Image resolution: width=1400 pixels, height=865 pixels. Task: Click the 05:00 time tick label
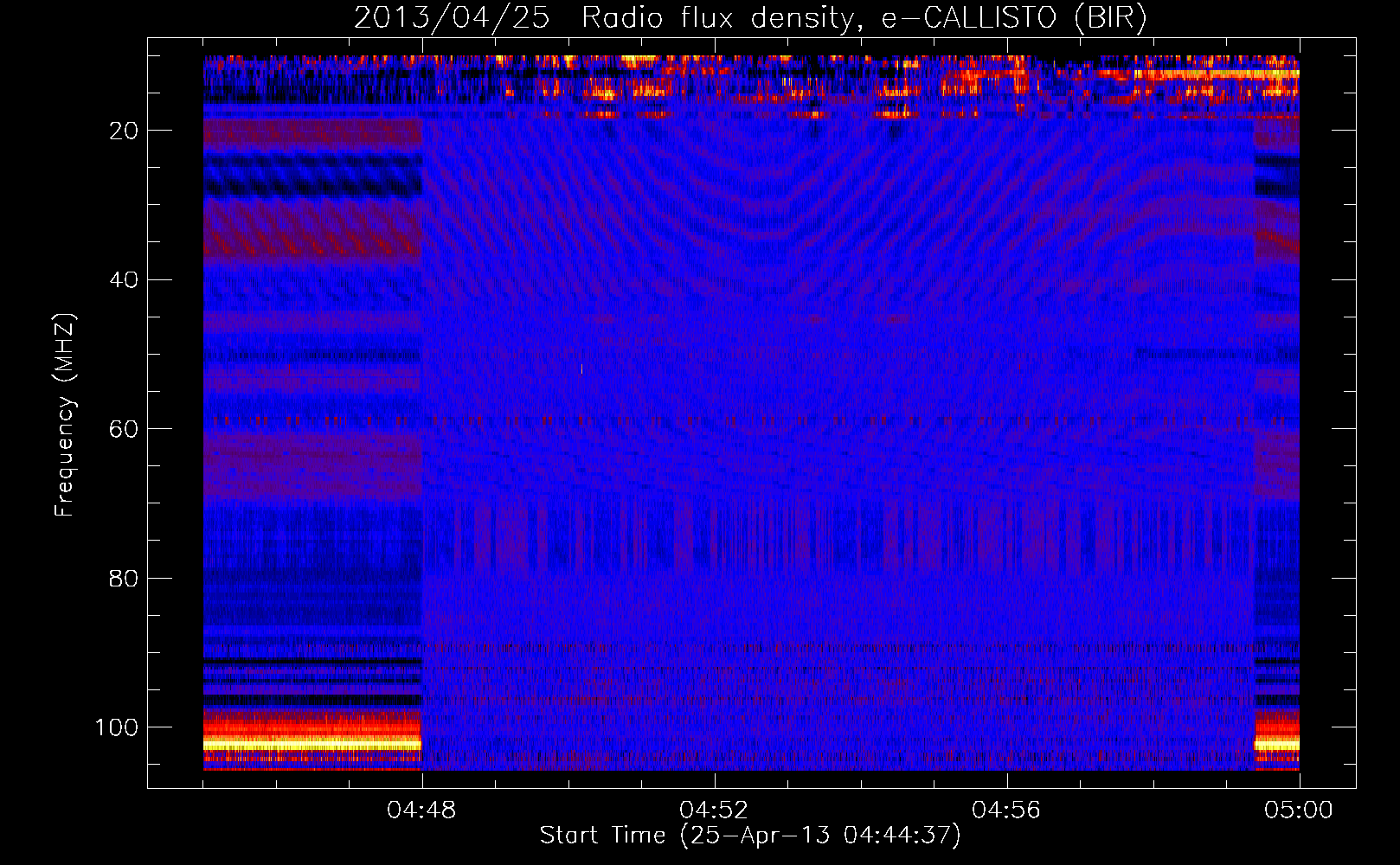point(1299,811)
